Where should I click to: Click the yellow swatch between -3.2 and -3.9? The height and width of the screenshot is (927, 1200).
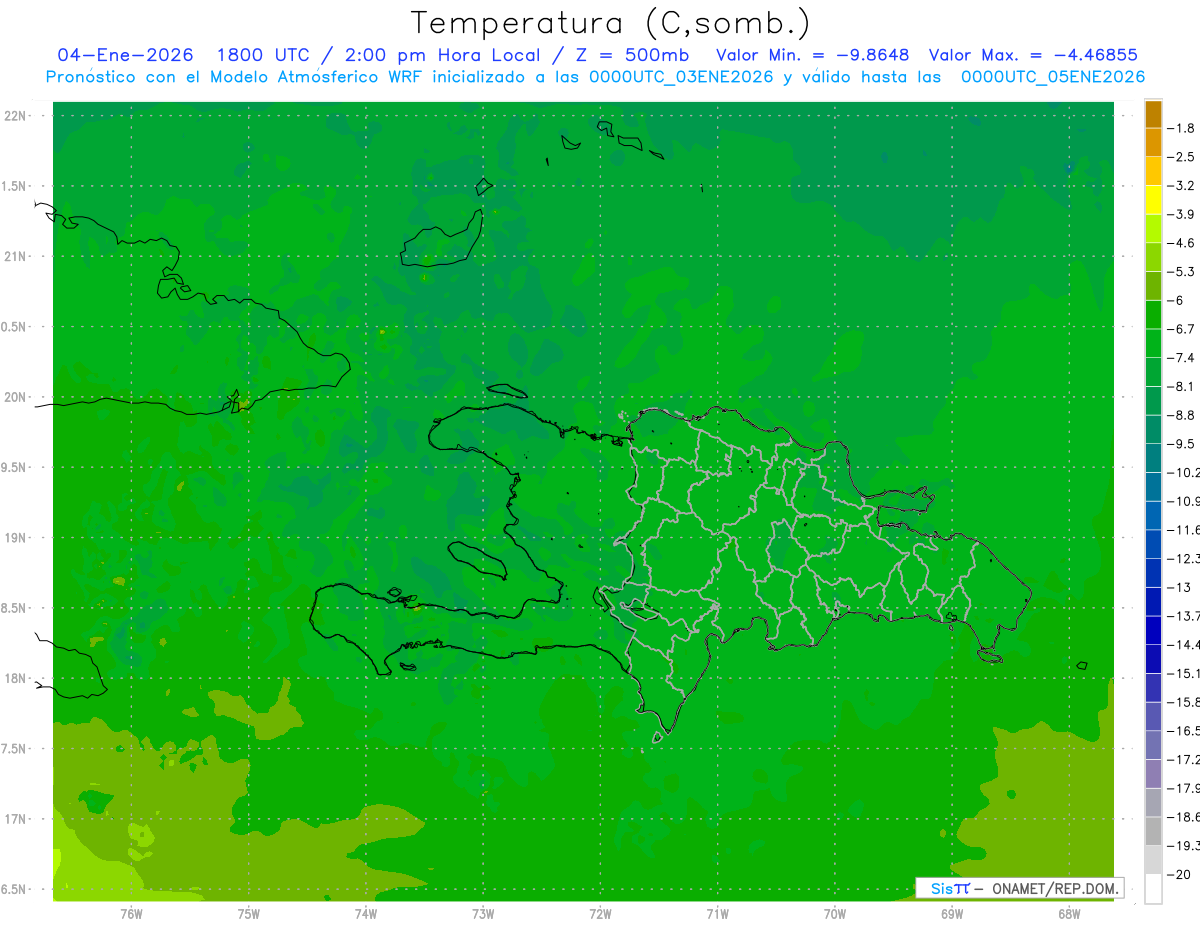[1153, 200]
